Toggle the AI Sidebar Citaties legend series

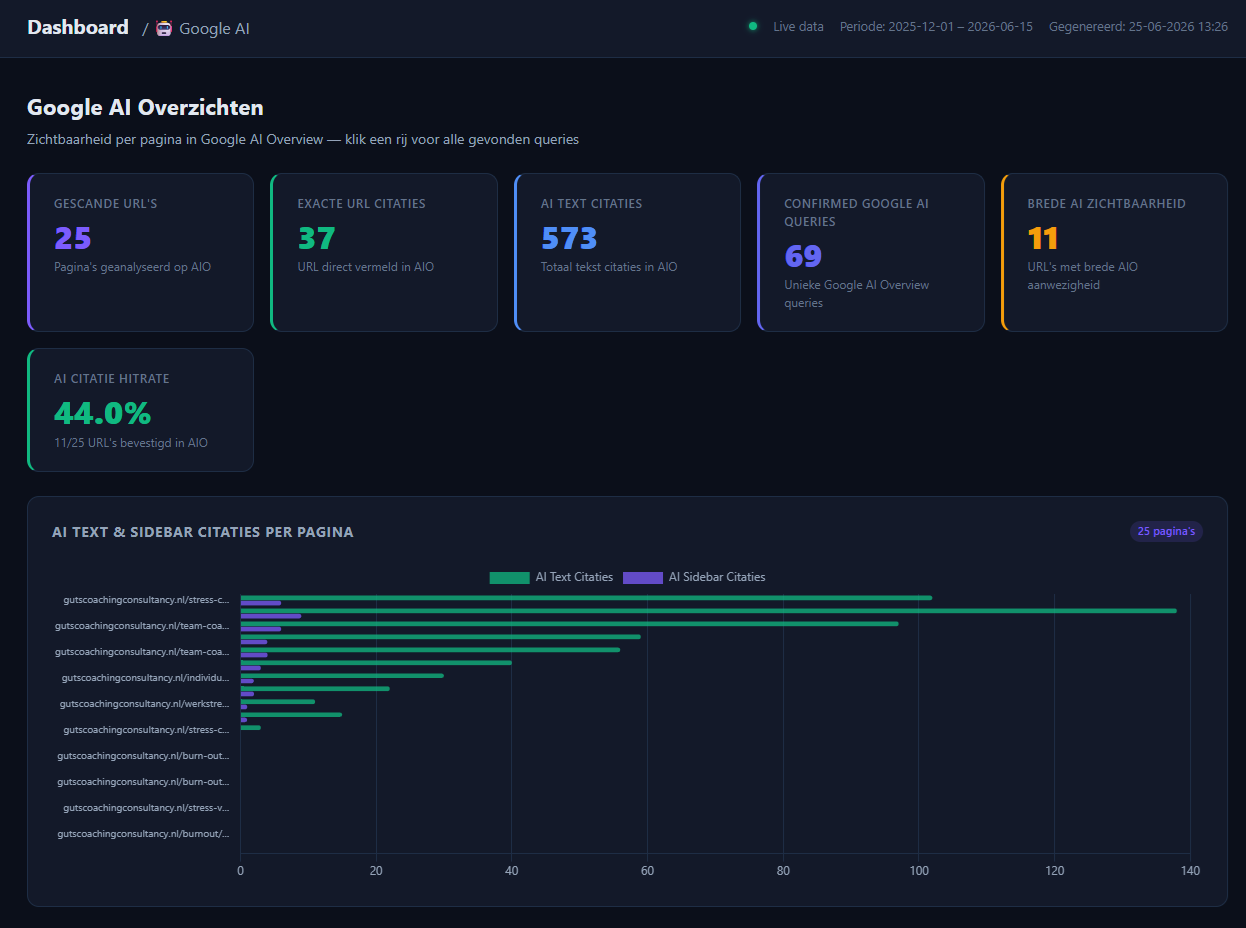tap(694, 577)
